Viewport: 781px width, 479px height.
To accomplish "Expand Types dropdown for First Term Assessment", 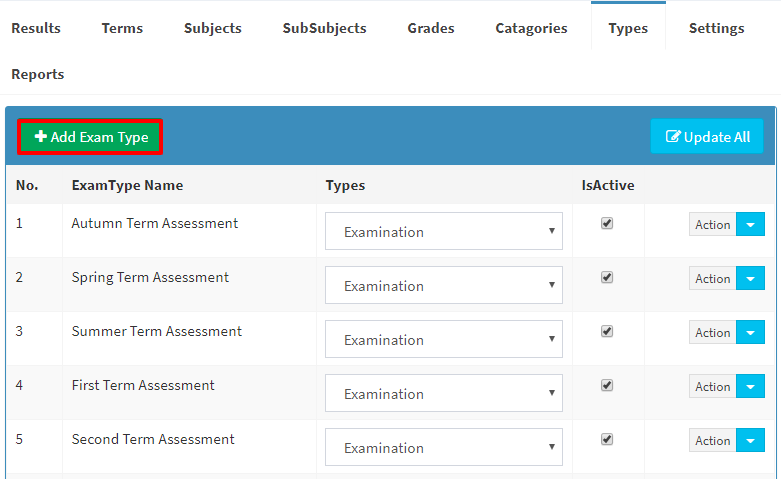I will point(444,393).
